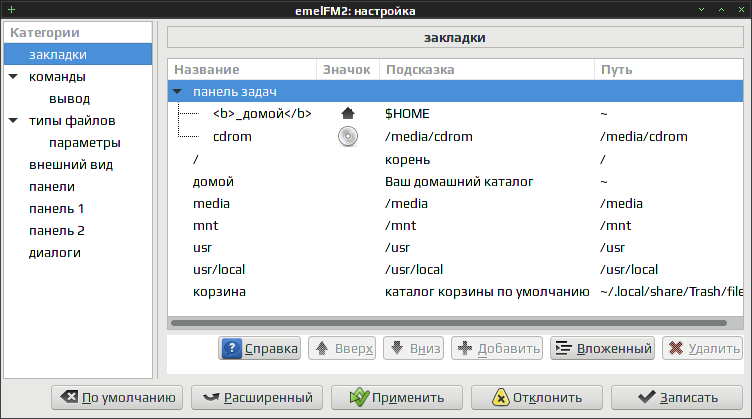The width and height of the screenshot is (752, 419).
Task: Select Ваш домашний каталог tooltip cell
Action: coord(459,182)
